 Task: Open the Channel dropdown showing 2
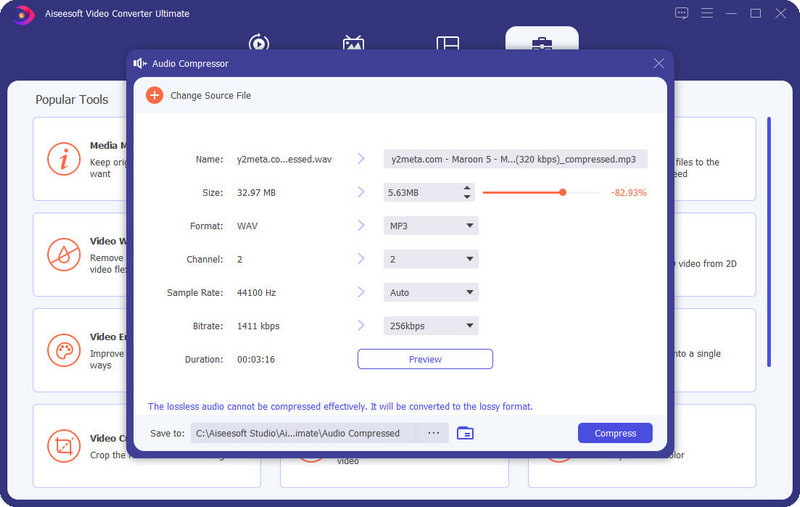(431, 259)
